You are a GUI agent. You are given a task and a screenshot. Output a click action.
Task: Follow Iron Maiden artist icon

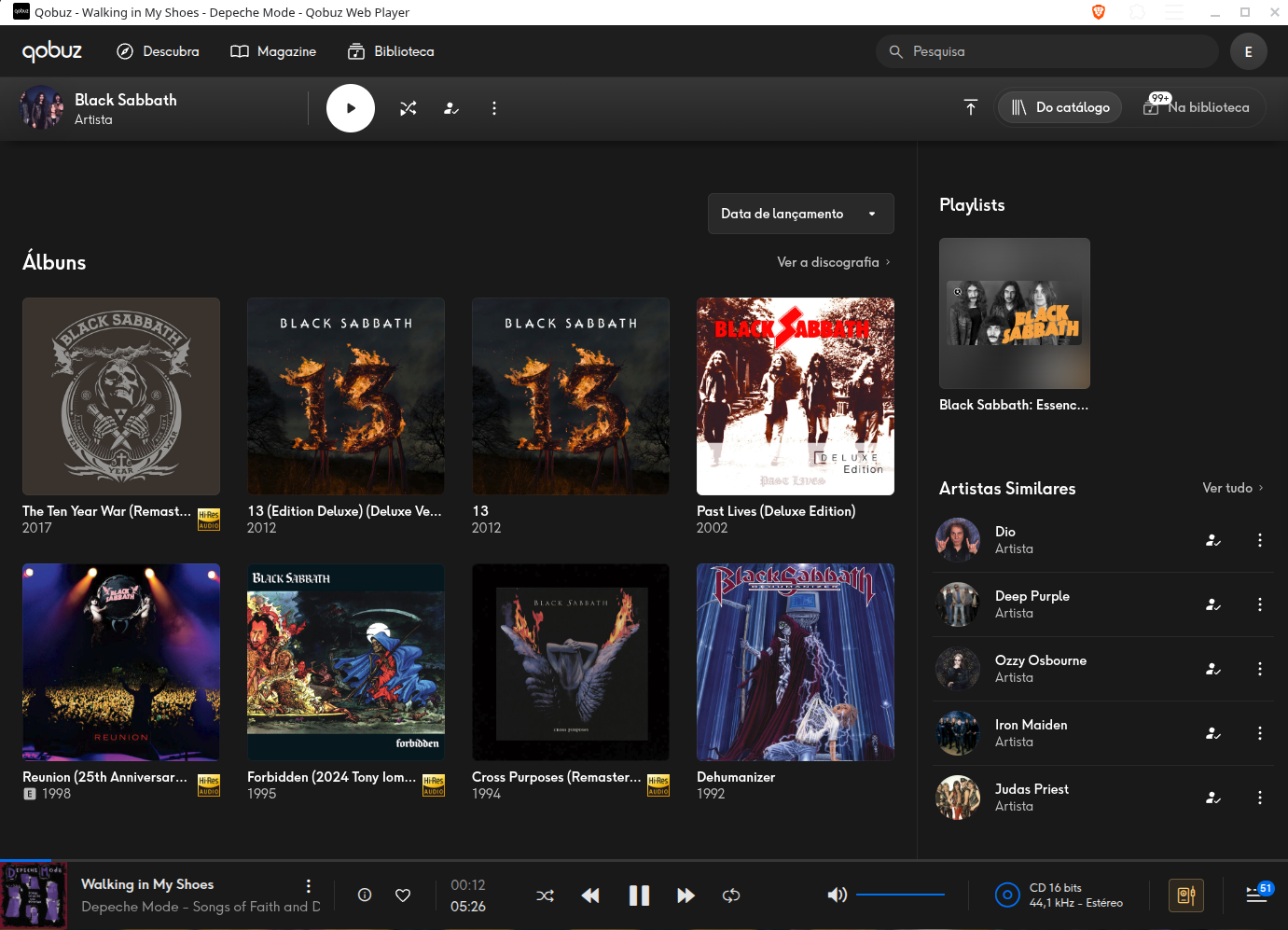(1213, 733)
